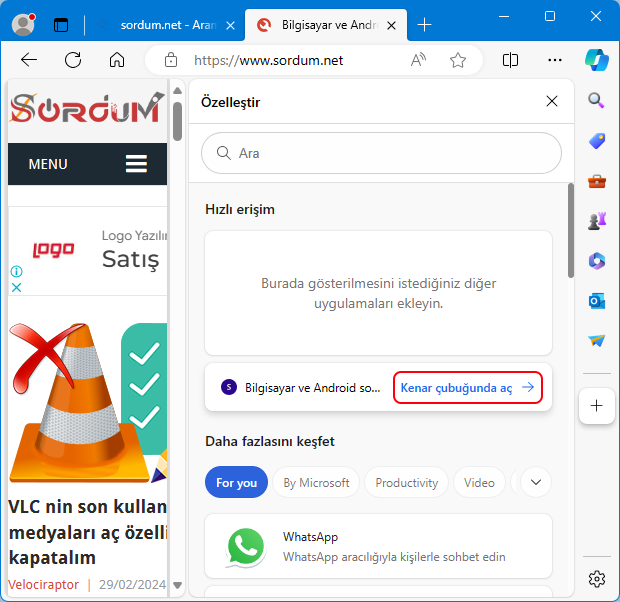Select the Video filter
The width and height of the screenshot is (620, 602).
click(479, 483)
